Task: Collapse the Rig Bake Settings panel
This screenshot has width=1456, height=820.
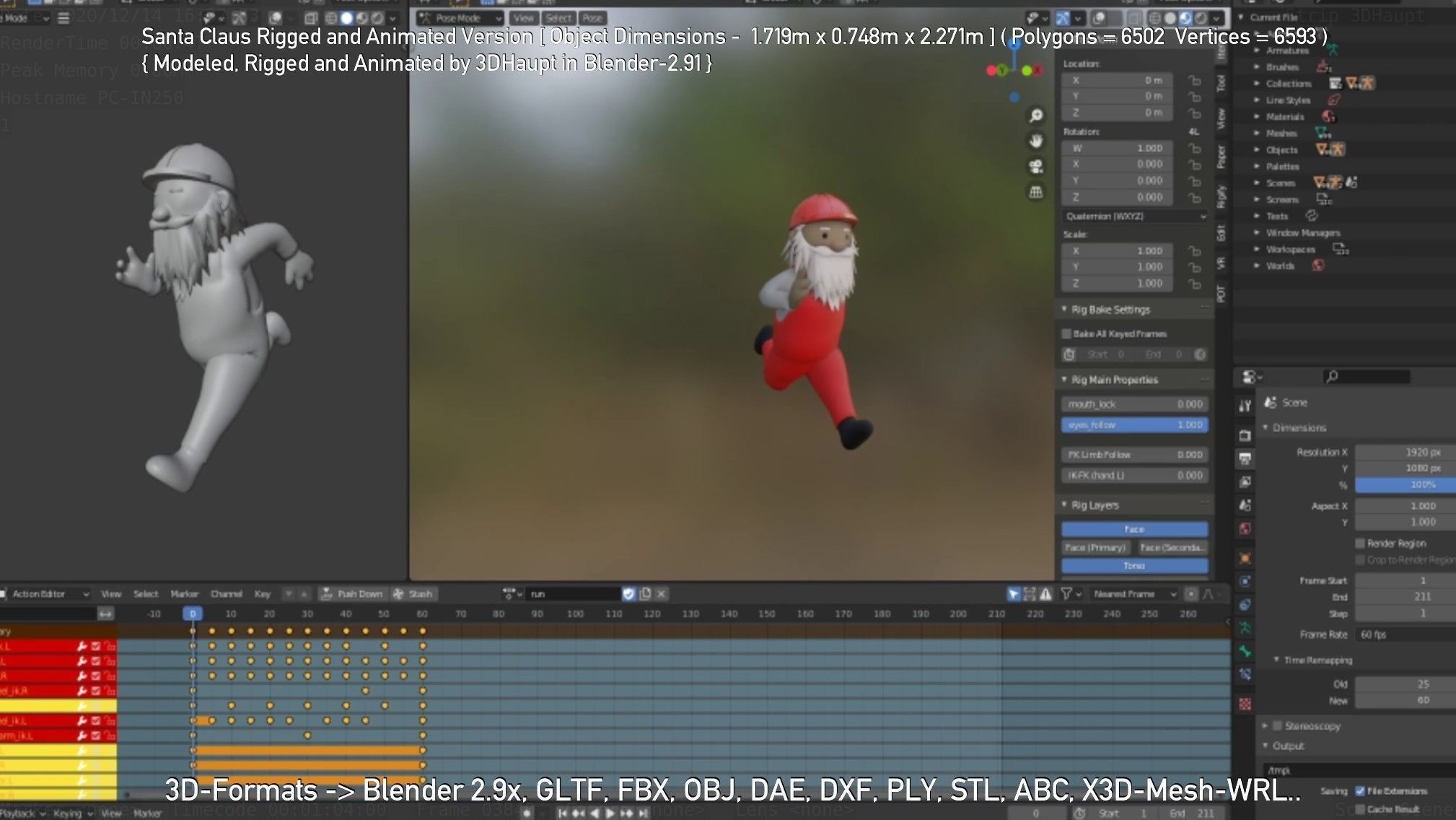Action: pyautogui.click(x=1064, y=309)
